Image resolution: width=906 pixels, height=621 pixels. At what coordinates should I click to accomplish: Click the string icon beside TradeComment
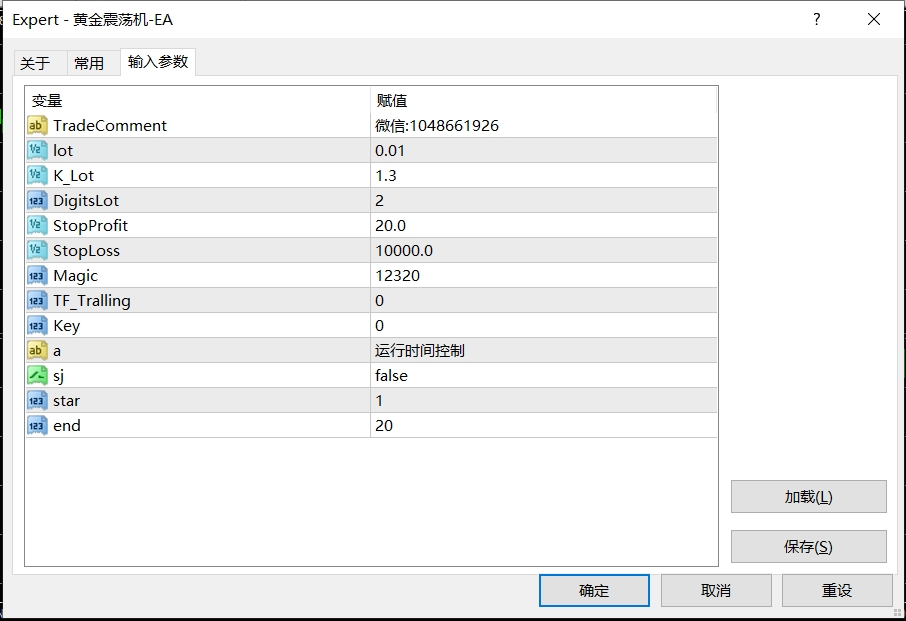pos(37,125)
